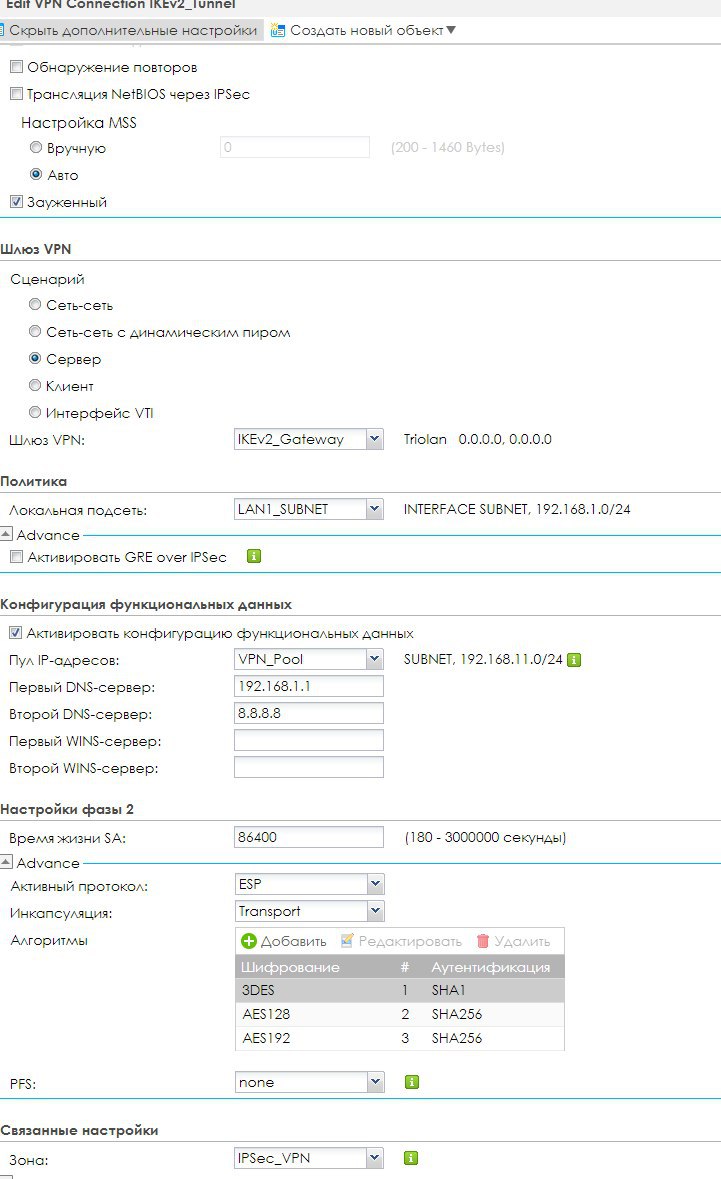Click the Время жизни SA field 86400

pyautogui.click(x=309, y=838)
